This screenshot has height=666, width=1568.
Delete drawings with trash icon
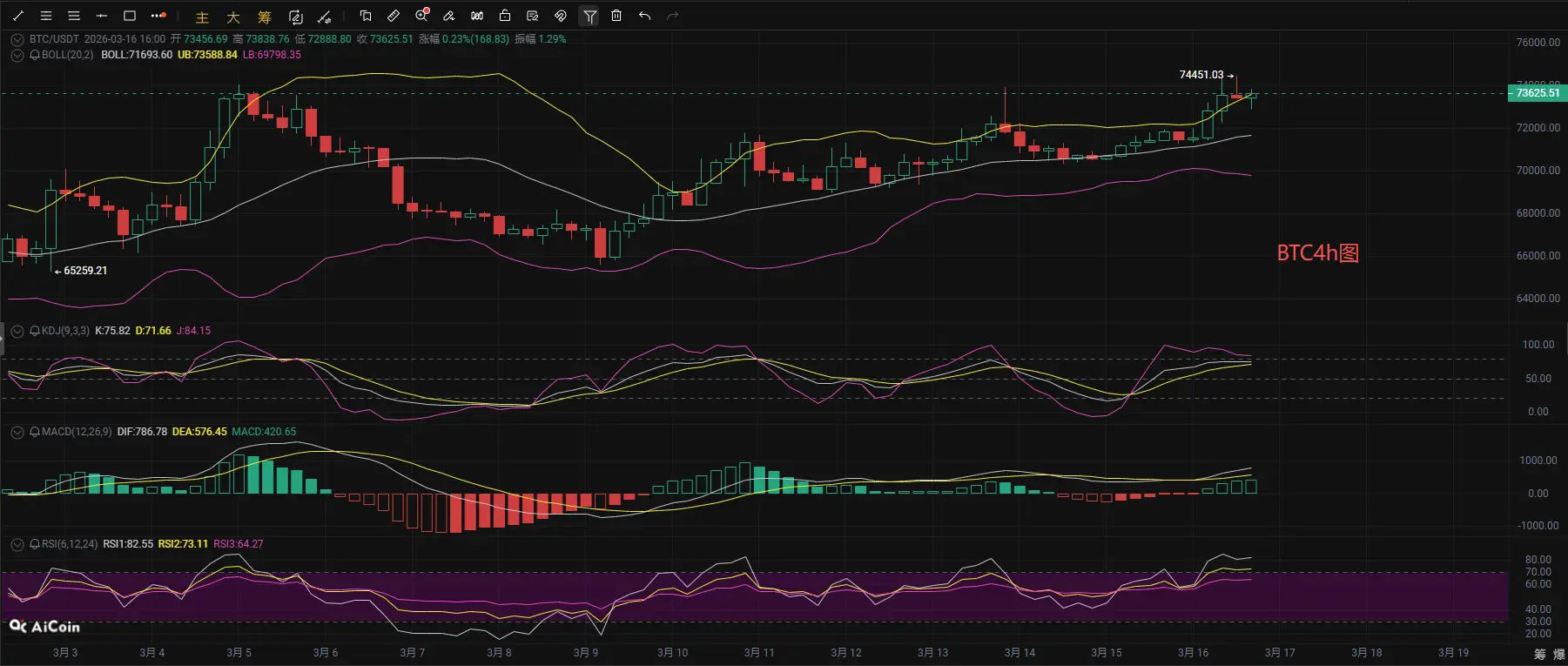(616, 16)
